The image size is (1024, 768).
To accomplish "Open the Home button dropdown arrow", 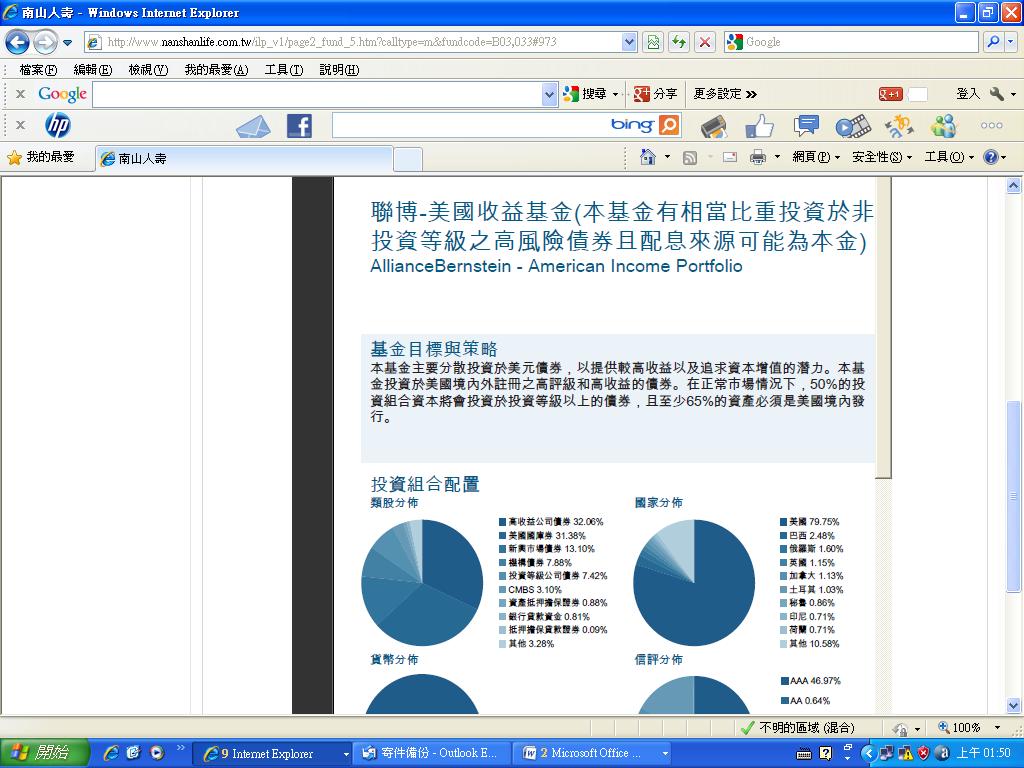I will (667, 157).
